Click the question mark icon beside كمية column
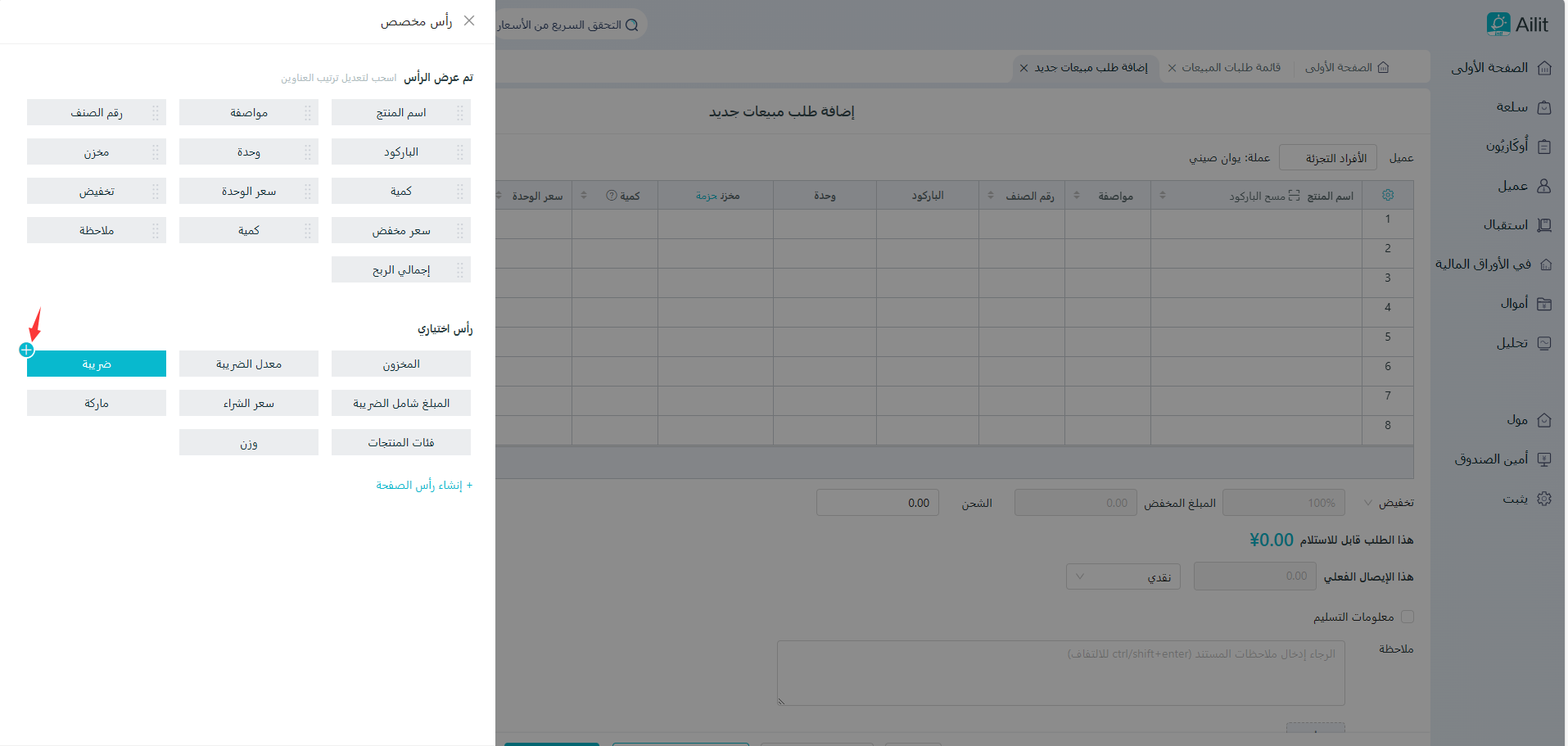 pyautogui.click(x=612, y=196)
